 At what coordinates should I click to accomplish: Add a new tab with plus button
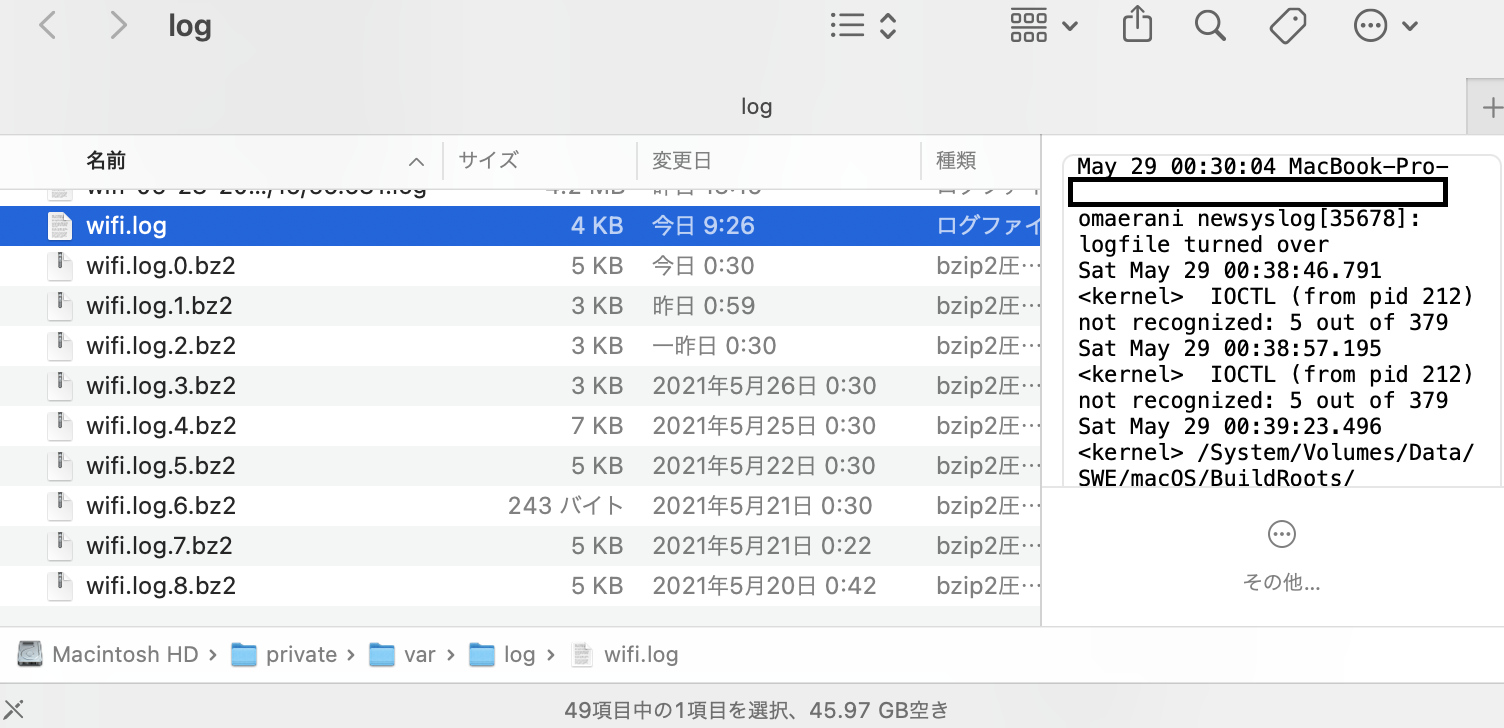(x=1490, y=107)
